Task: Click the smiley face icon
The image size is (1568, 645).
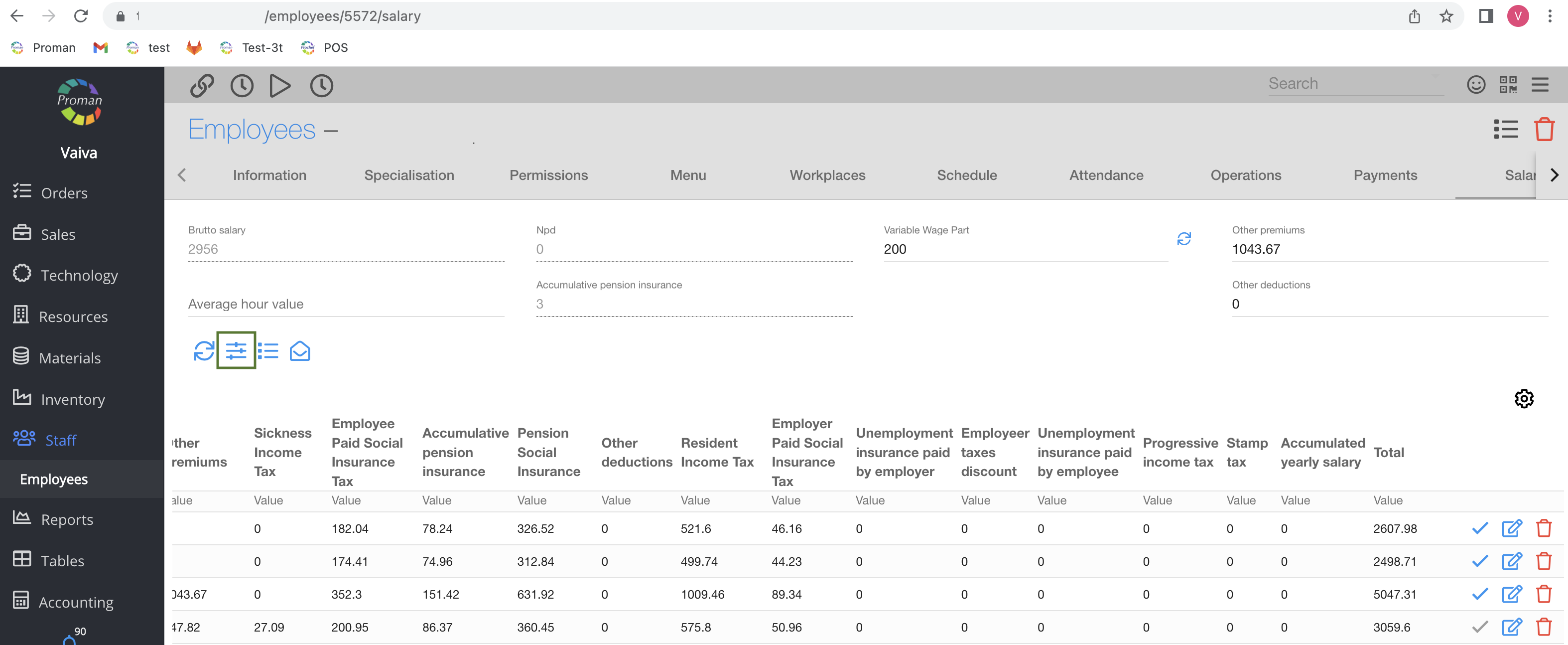Action: (1475, 84)
